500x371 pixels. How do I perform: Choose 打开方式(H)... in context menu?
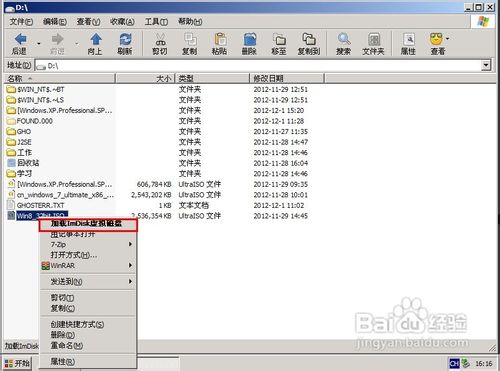[x=88, y=255]
